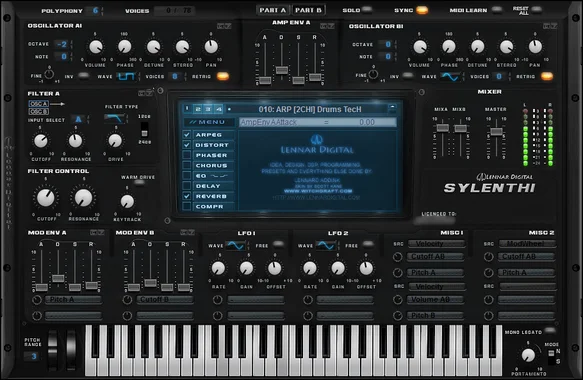This screenshot has height=380, width=583.
Task: Click the Filter A Resonance knob
Action: coord(75,141)
